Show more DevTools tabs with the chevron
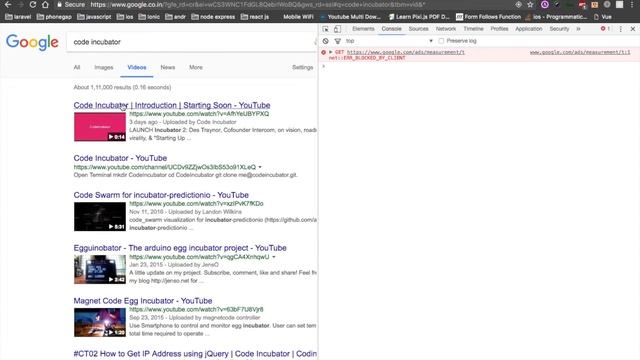 (x=578, y=29)
